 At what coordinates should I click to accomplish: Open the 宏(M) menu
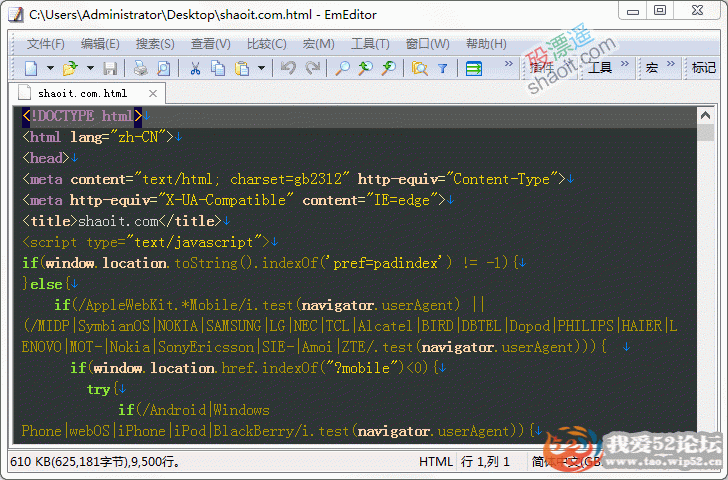318,44
